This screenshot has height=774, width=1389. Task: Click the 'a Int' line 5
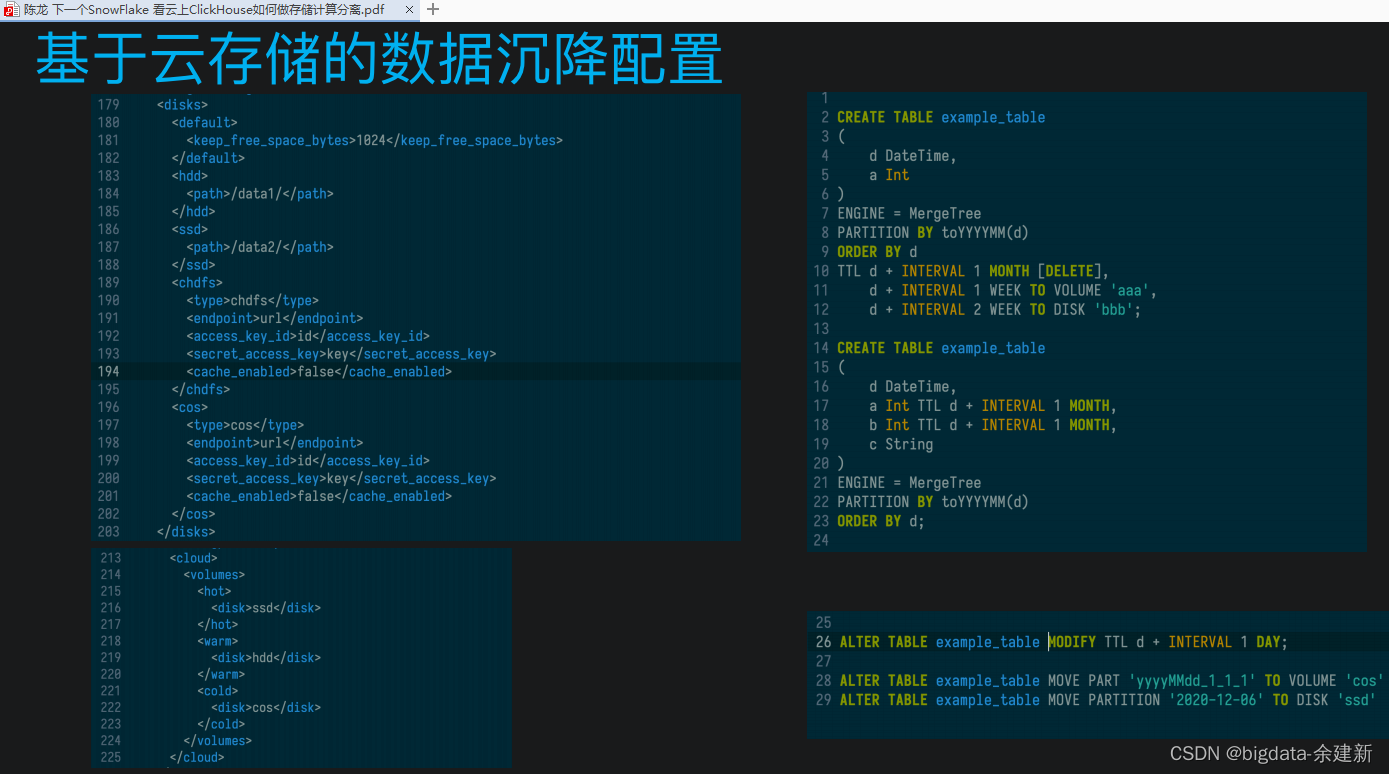pyautogui.click(x=889, y=175)
